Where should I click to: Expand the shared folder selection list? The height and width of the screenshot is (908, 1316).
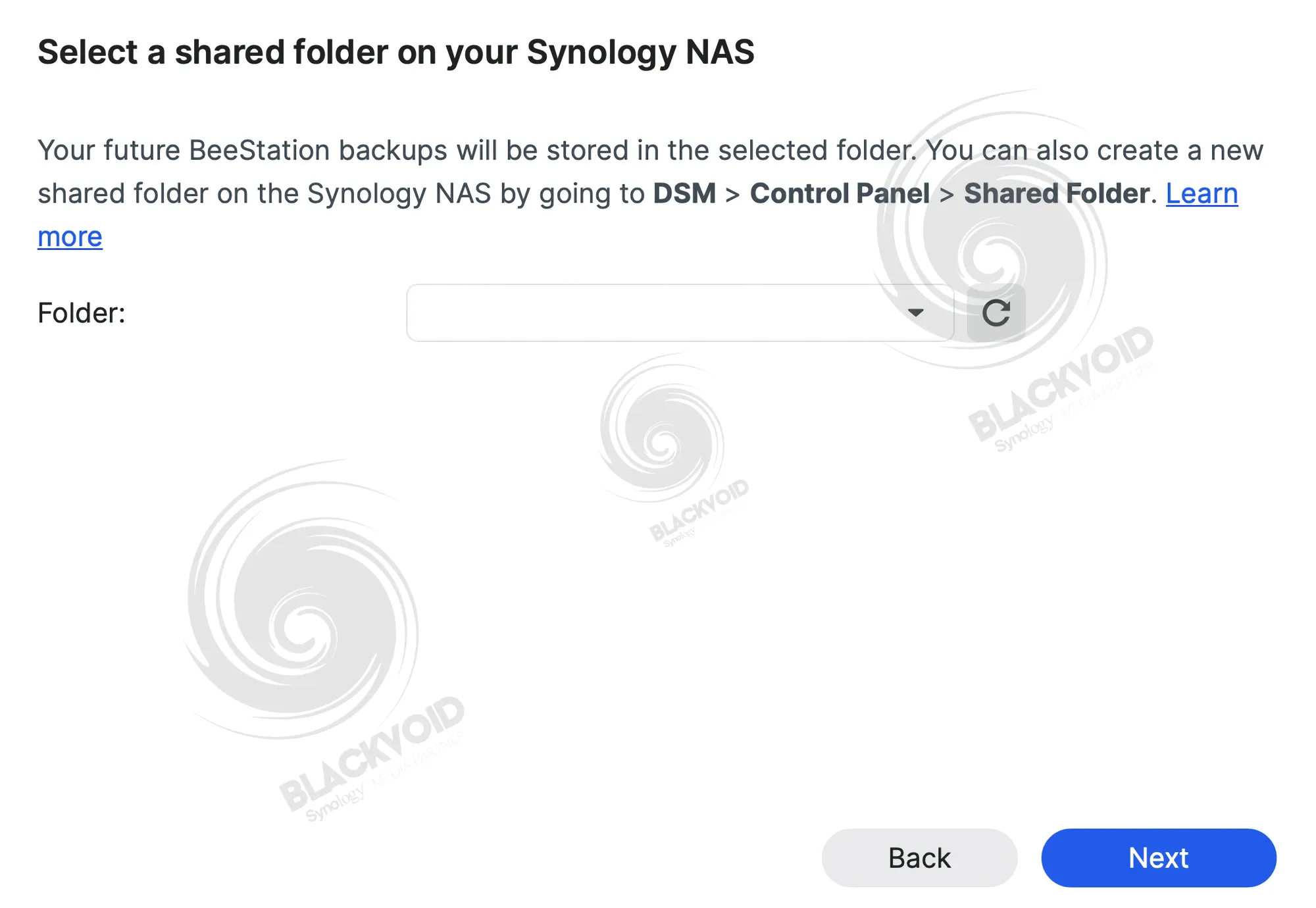(915, 313)
